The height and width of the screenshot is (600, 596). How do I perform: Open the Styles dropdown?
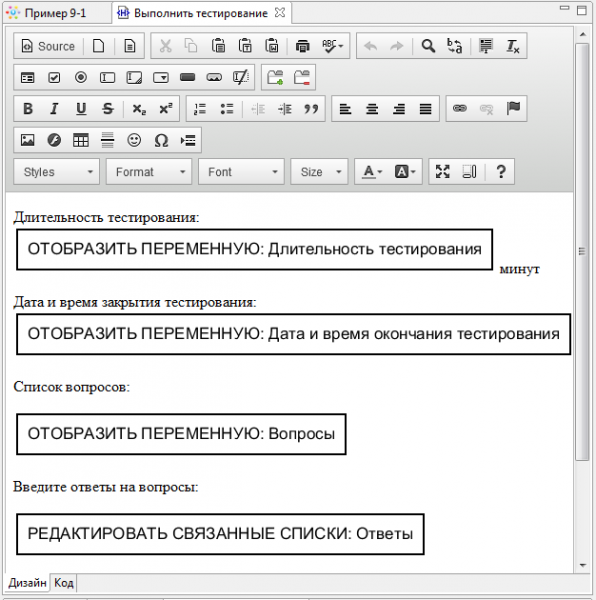coord(57,172)
